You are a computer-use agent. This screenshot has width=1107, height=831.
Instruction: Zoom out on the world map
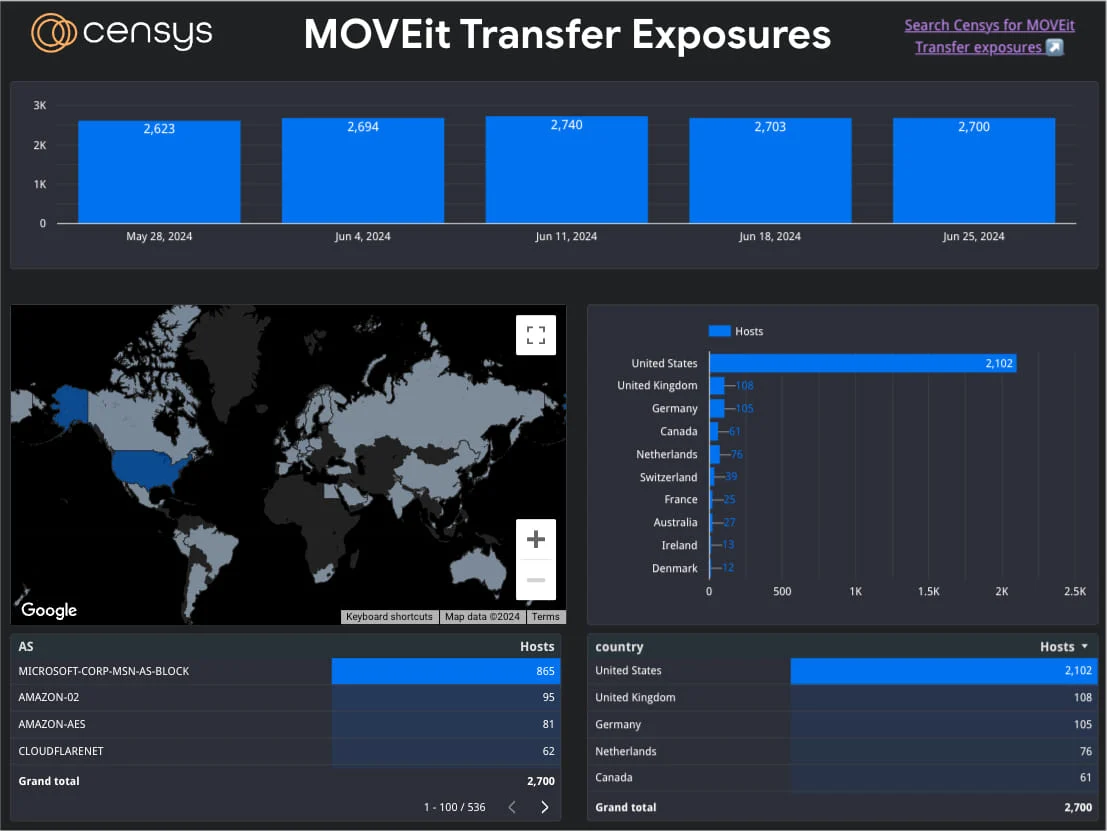pos(535,580)
